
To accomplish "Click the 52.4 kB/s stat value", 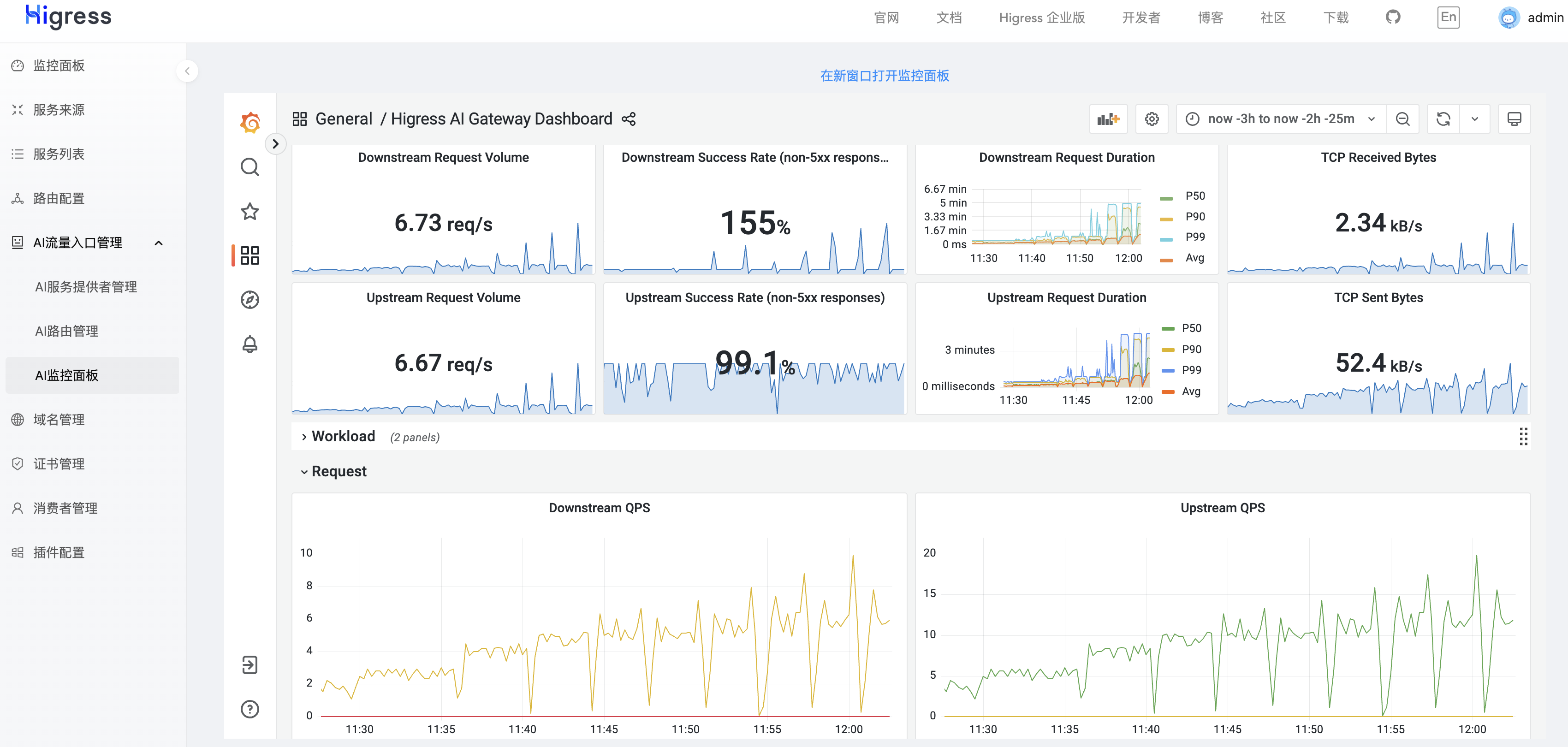I will (x=1378, y=363).
